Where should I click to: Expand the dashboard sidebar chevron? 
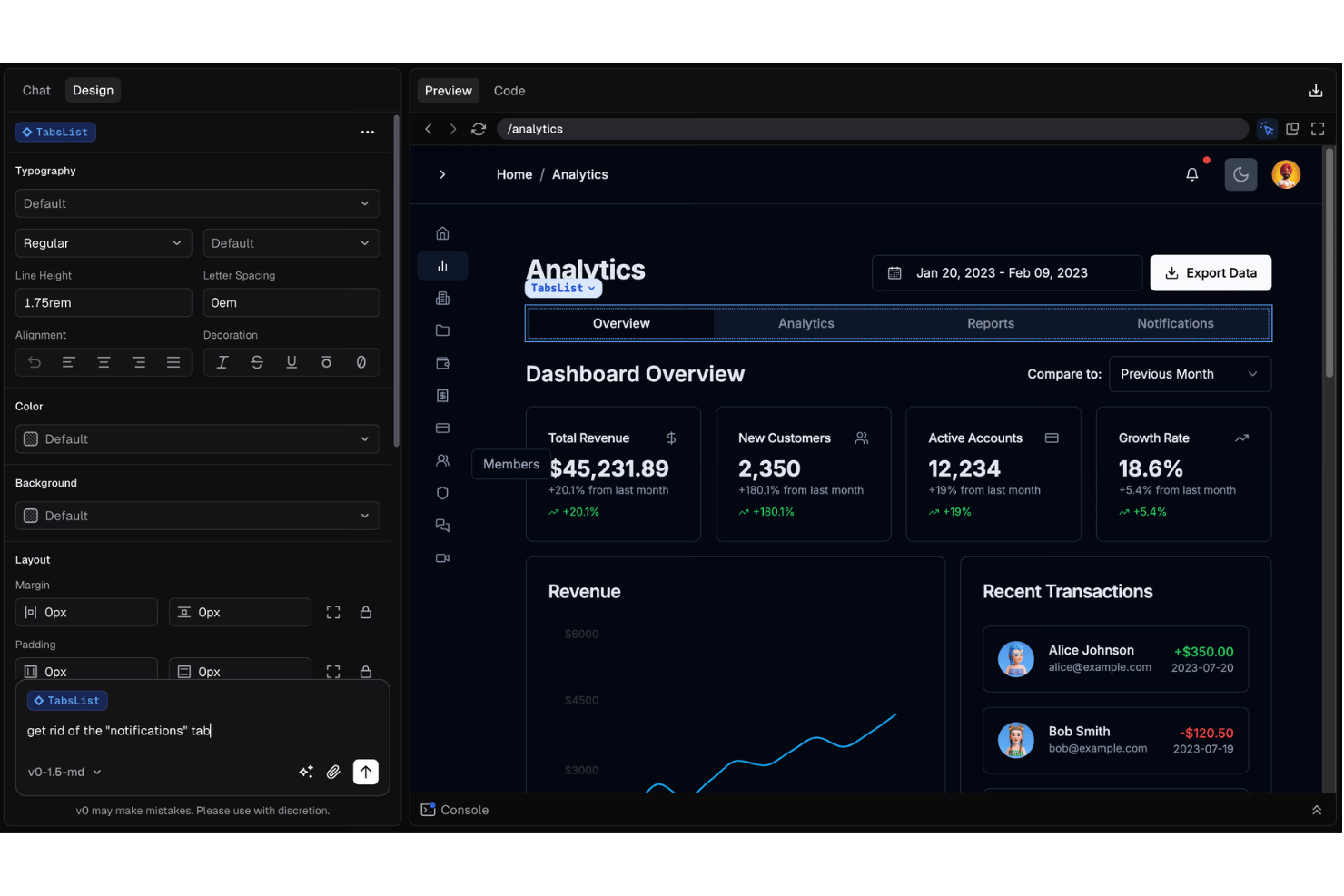[x=442, y=174]
